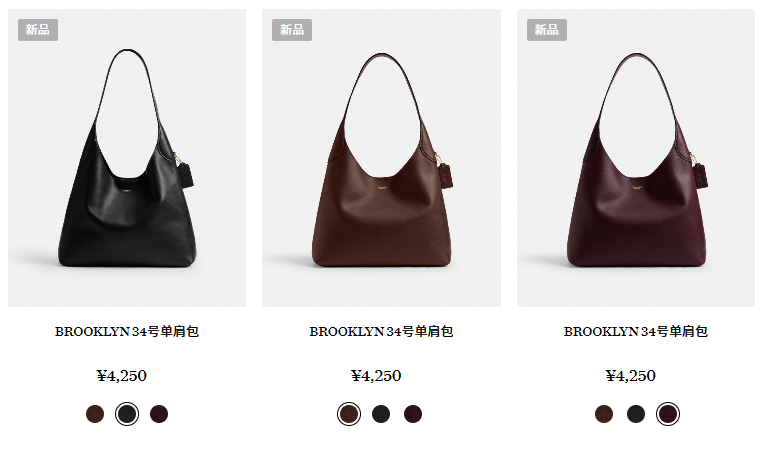Click the ¥4,250 price under the burgundy bag
The width and height of the screenshot is (765, 454).
coord(631,376)
